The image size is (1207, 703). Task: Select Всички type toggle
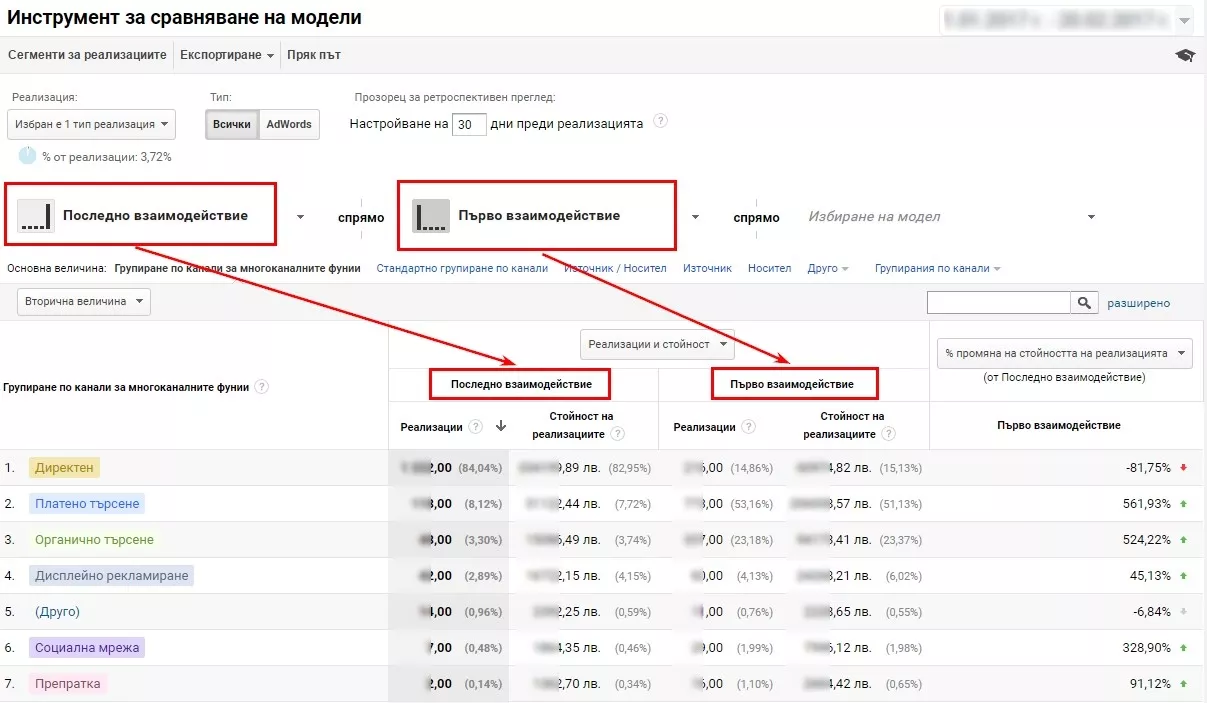[x=232, y=125]
